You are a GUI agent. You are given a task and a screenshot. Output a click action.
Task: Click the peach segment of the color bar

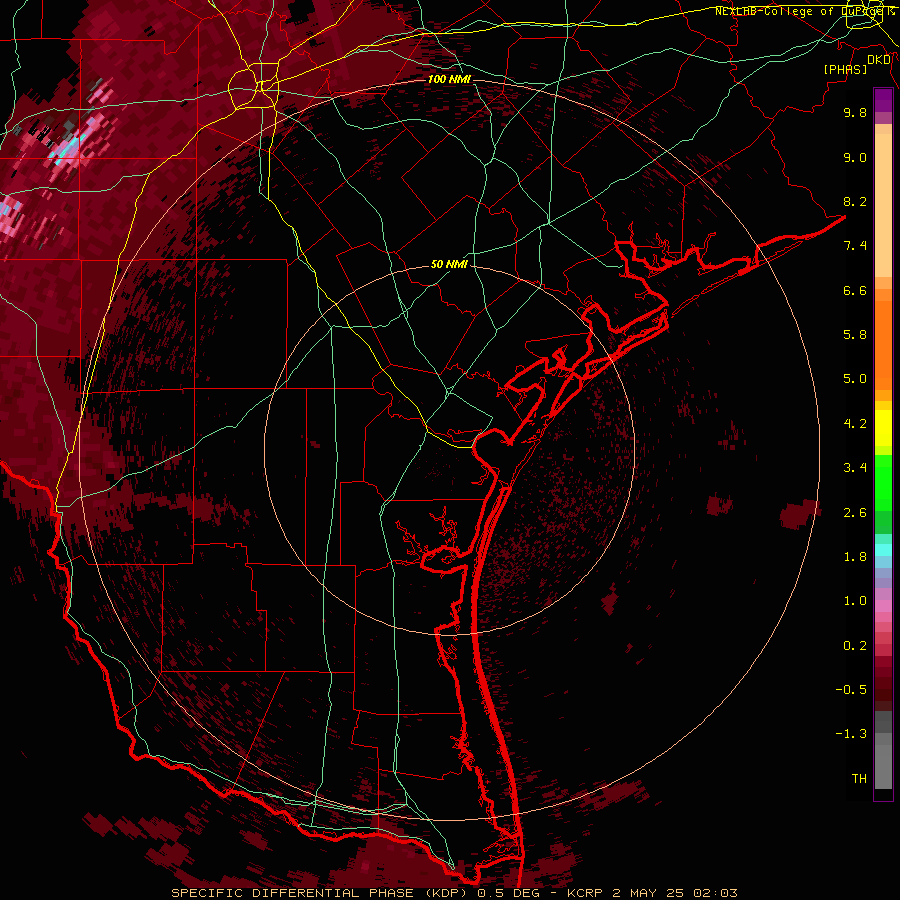click(883, 205)
